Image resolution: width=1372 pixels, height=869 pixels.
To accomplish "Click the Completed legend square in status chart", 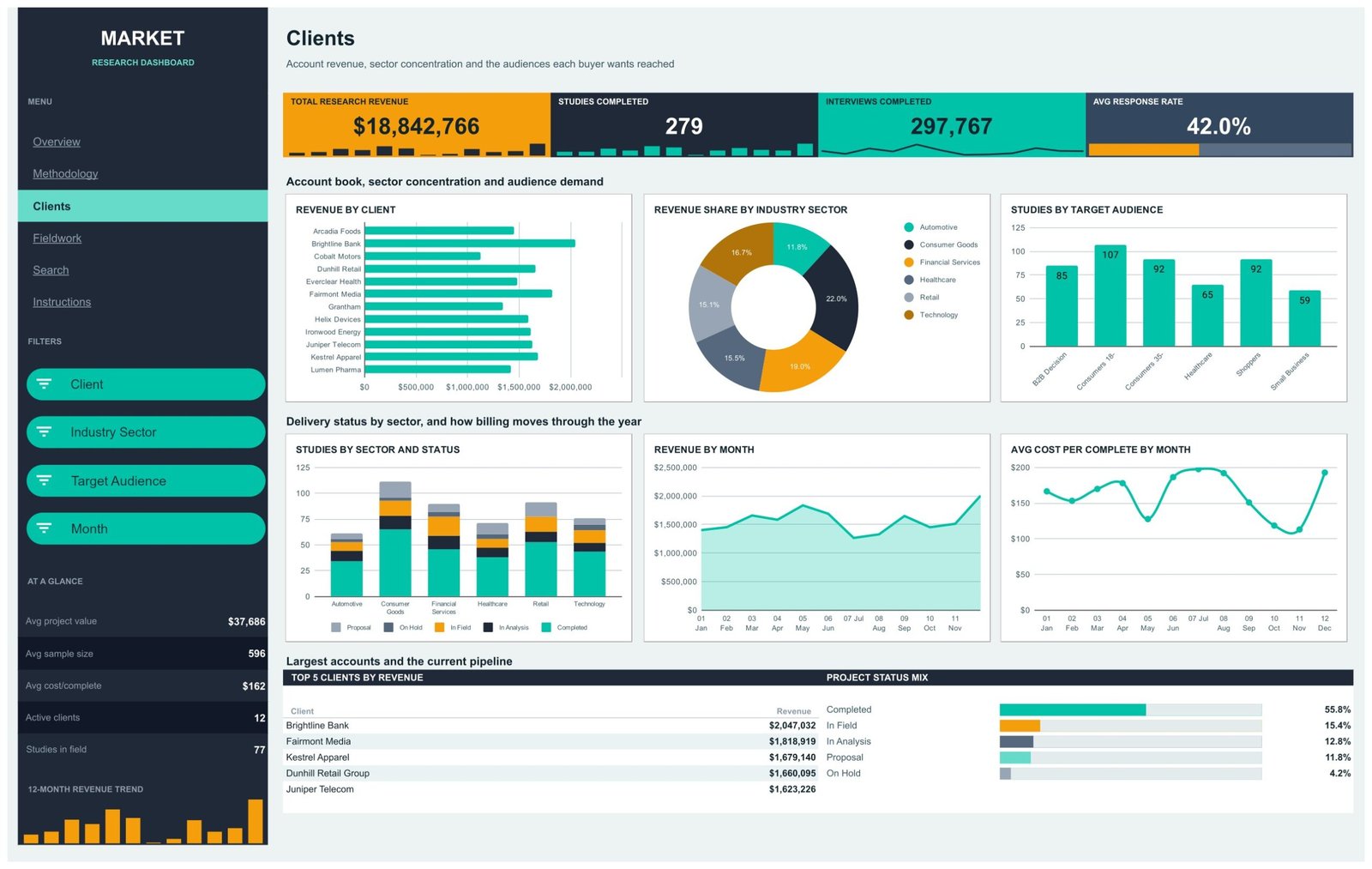I will pyautogui.click(x=546, y=627).
